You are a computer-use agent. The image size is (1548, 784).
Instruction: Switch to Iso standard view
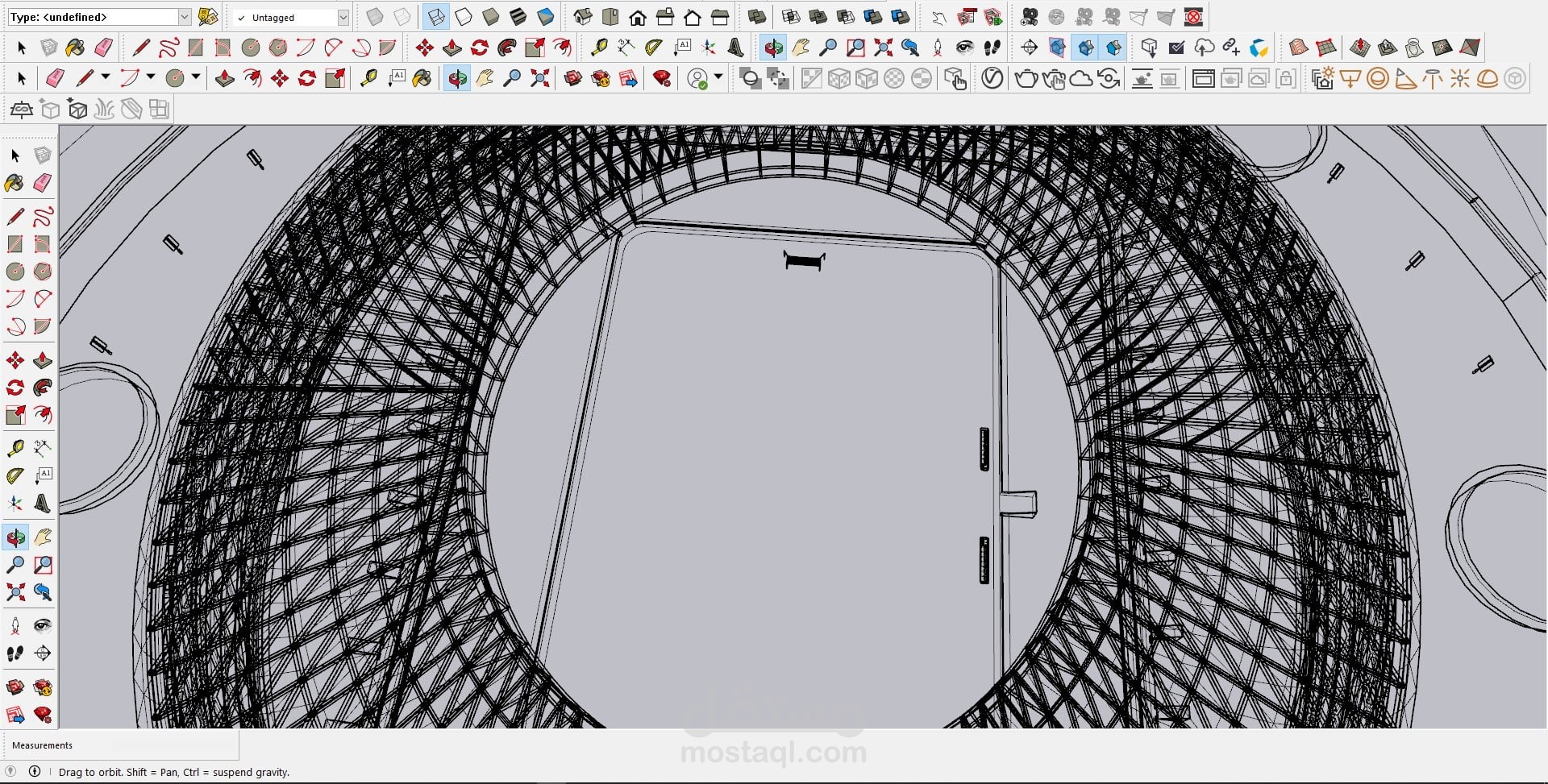click(x=583, y=16)
